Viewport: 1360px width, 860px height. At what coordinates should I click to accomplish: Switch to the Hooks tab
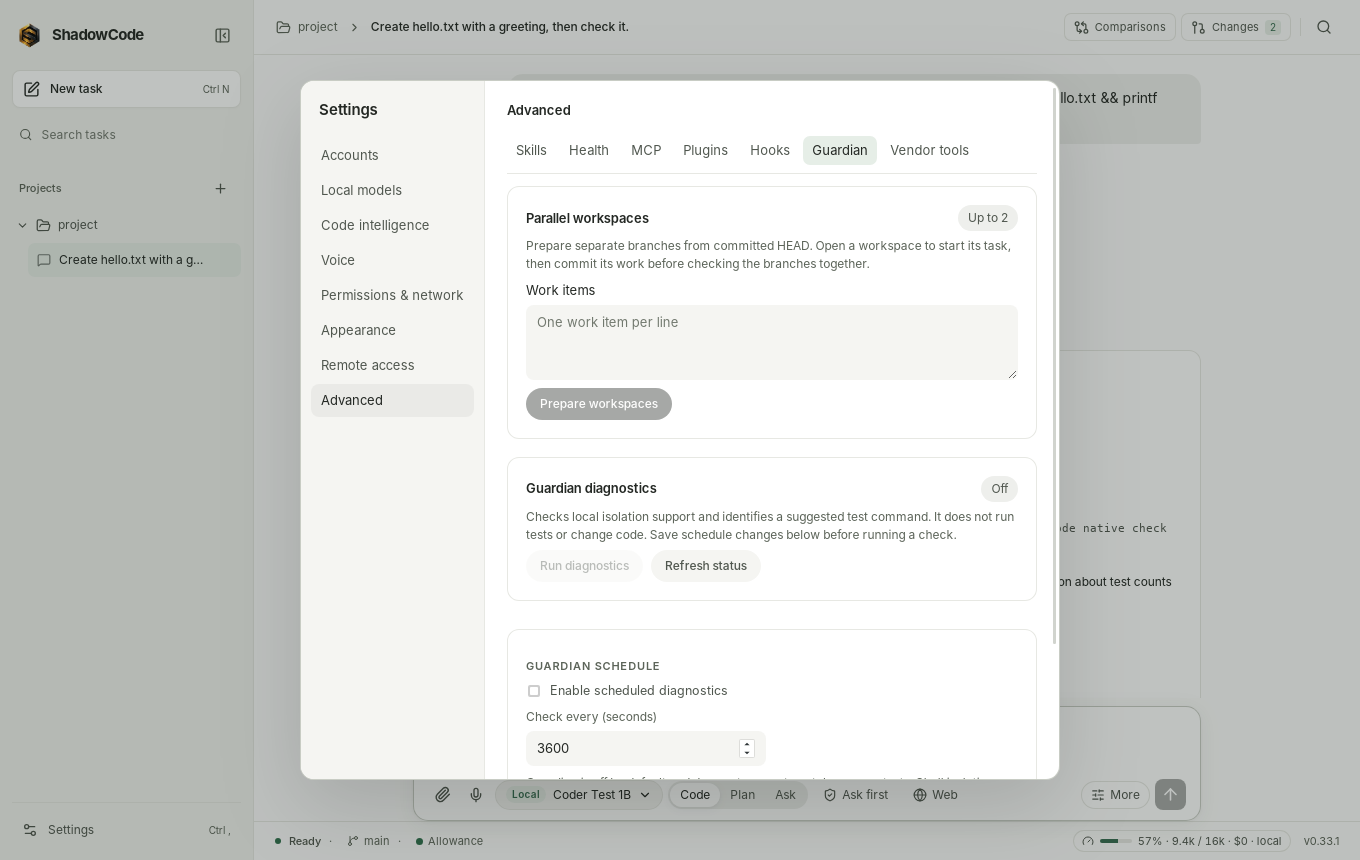pos(770,150)
